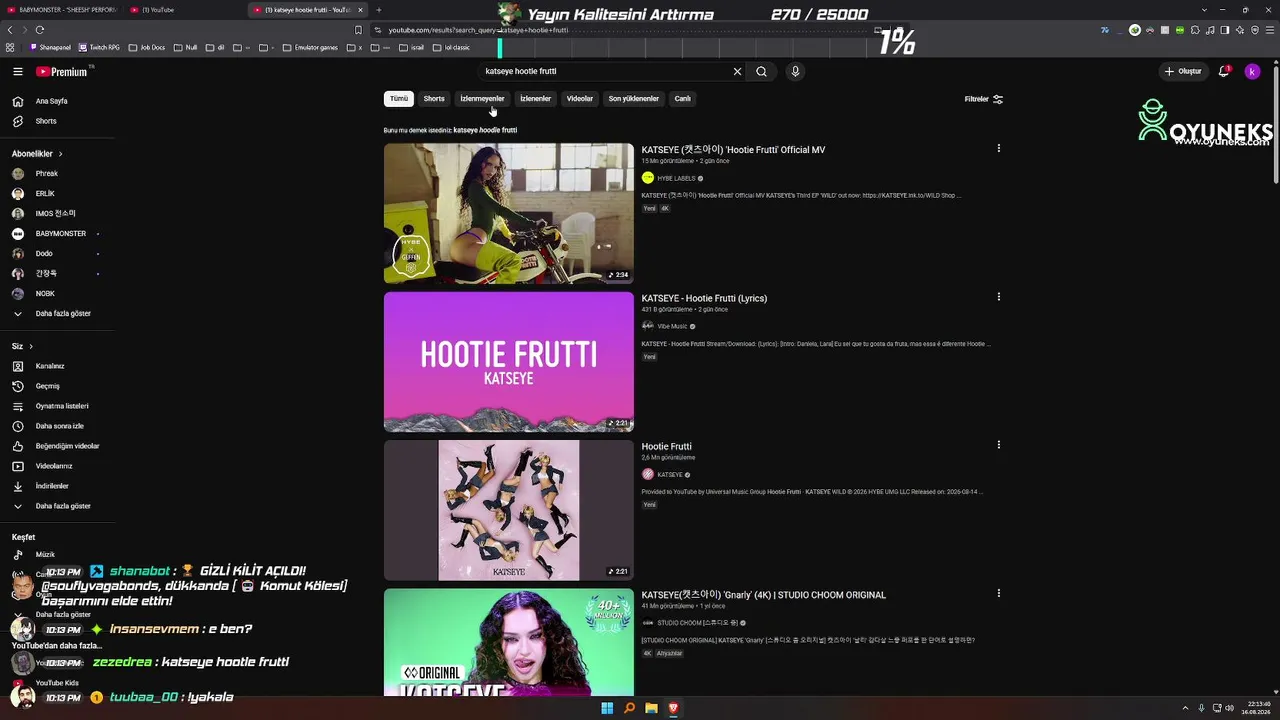
Task: Open Geçmiş watch history
Action: [x=58, y=386]
